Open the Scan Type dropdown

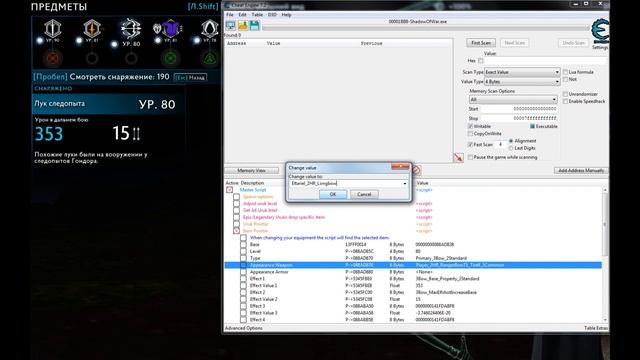(x=522, y=72)
